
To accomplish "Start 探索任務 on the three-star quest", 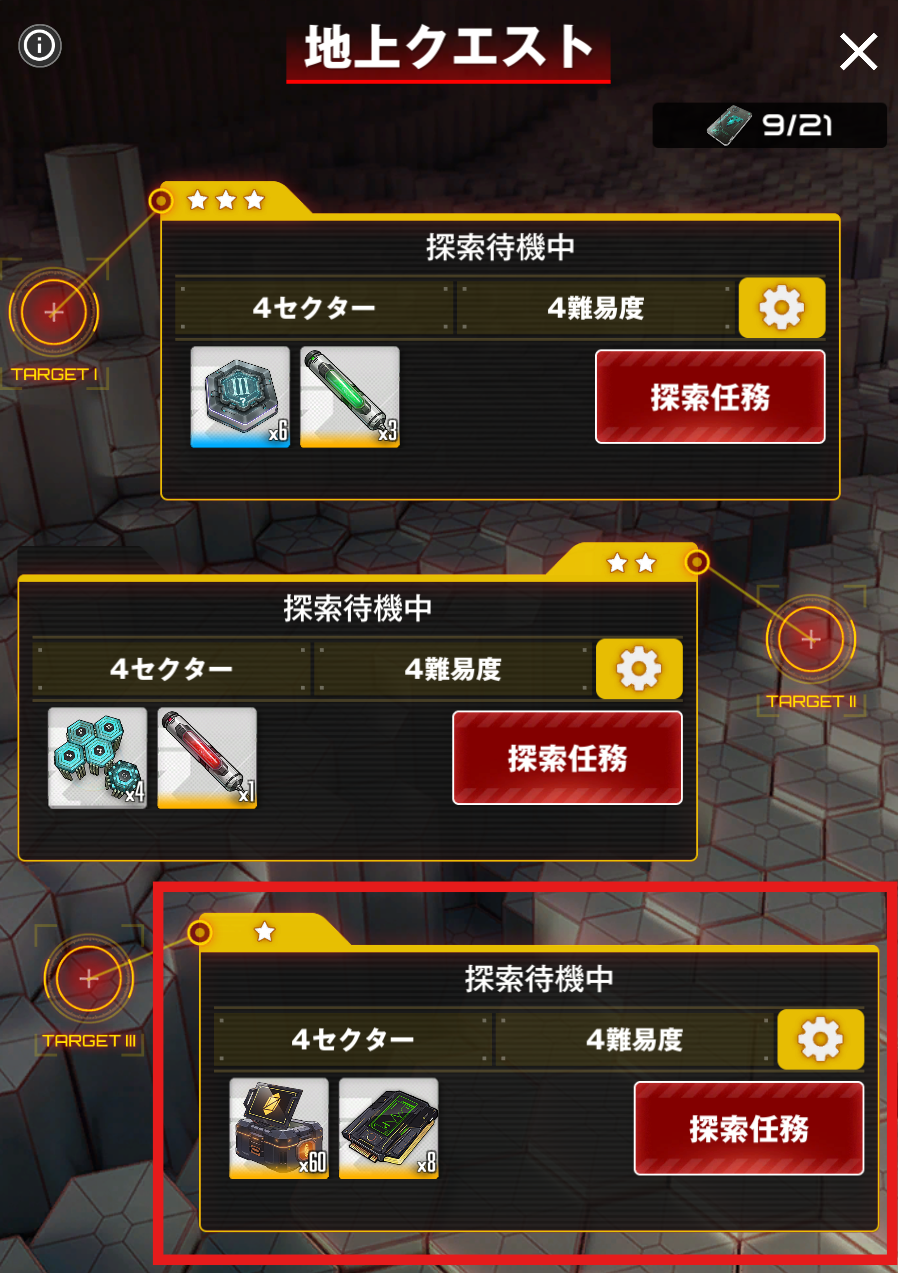I will click(710, 397).
